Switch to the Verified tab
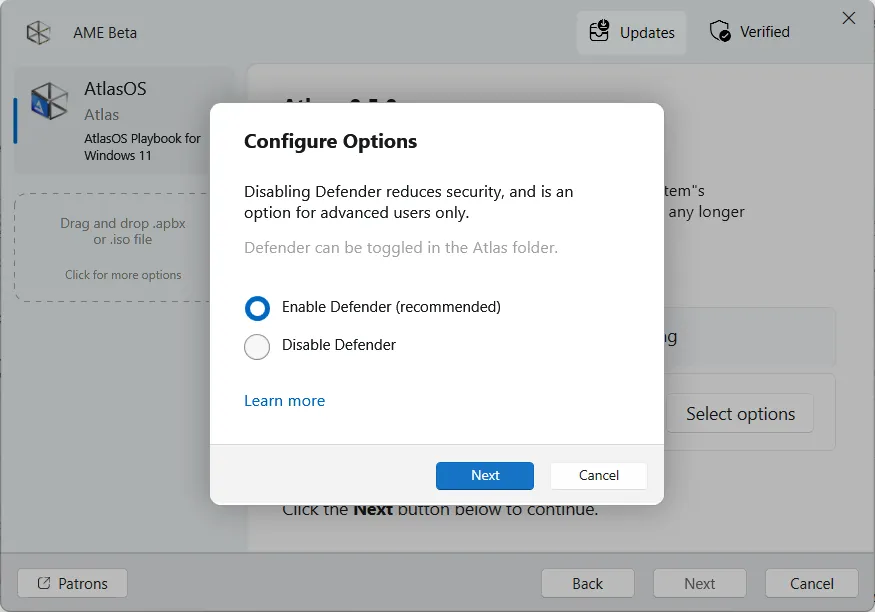This screenshot has height=612, width=875. pos(748,31)
